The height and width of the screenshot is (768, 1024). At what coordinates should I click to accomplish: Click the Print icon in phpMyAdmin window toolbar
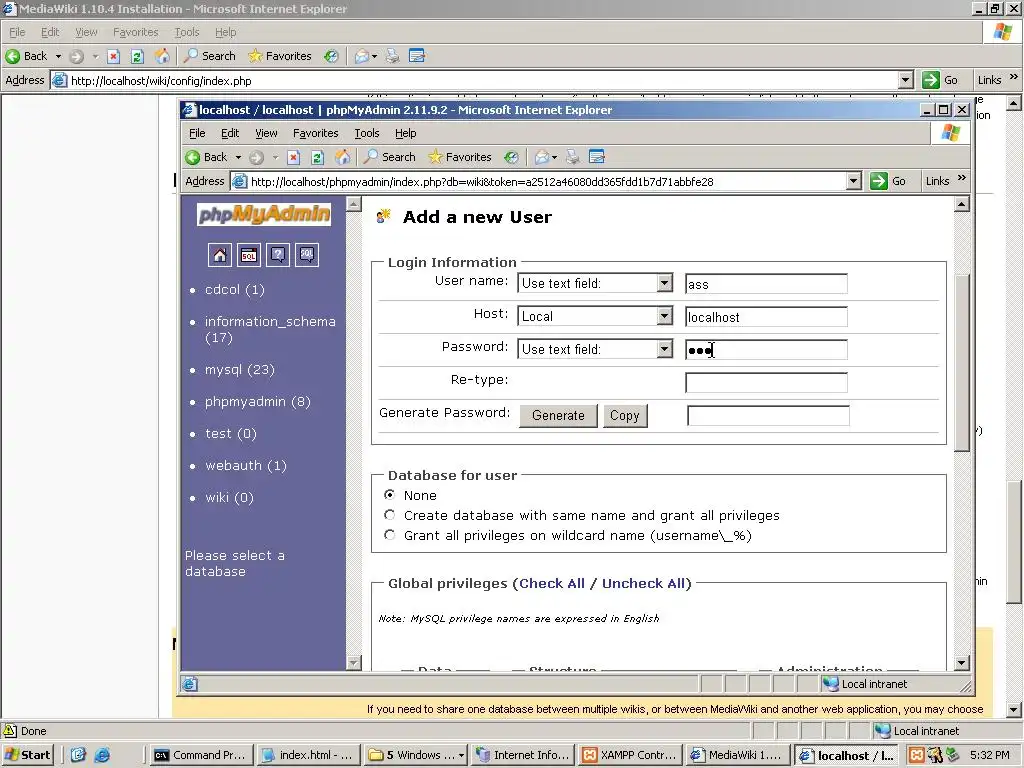573,157
